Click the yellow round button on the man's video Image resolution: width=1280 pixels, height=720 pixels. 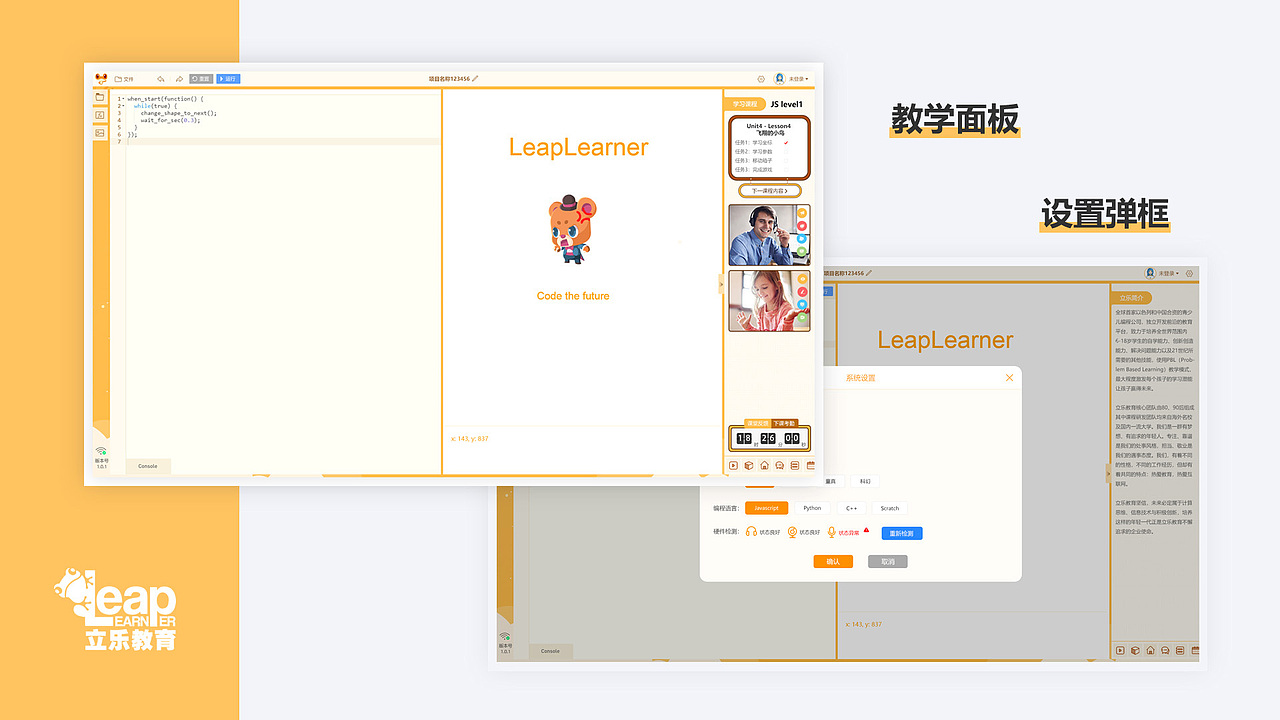pyautogui.click(x=802, y=212)
